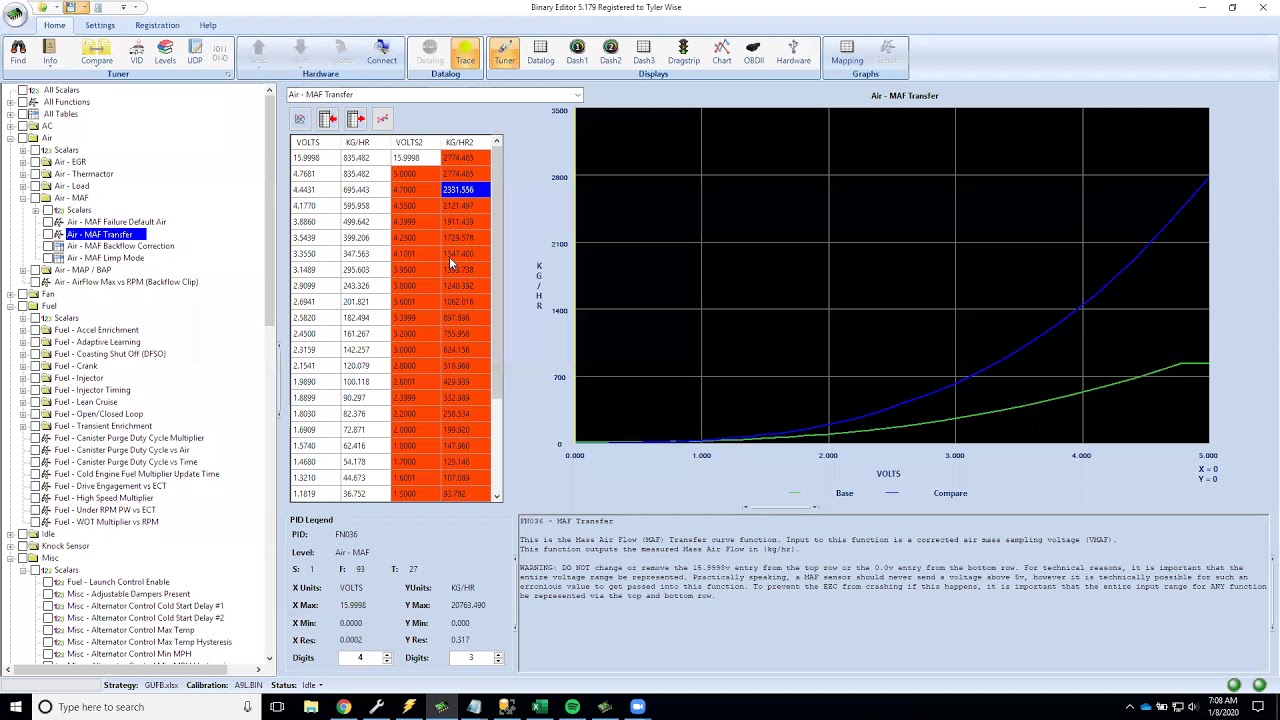Open Excel from the taskbar

pos(539,707)
